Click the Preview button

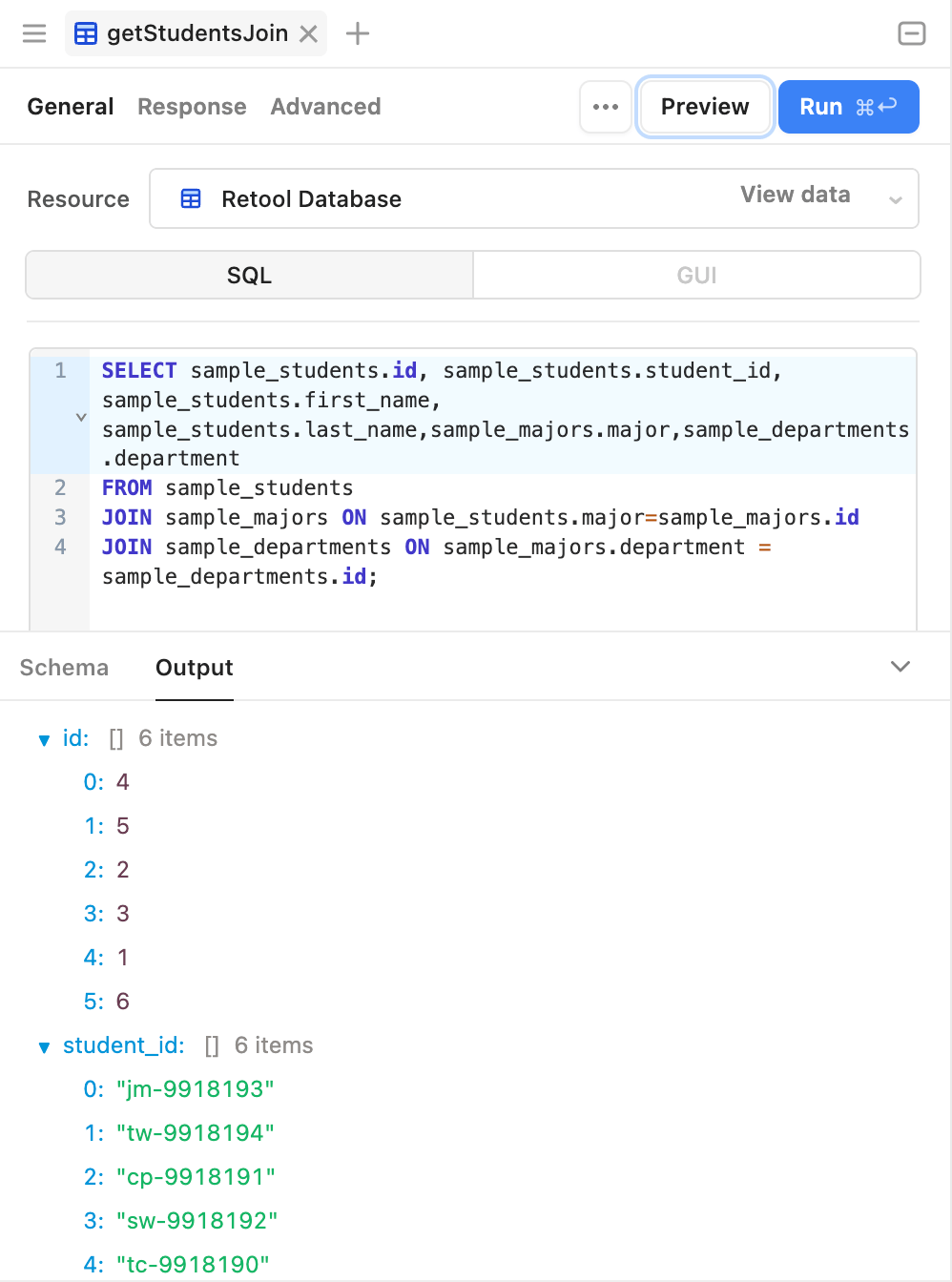pyautogui.click(x=705, y=107)
